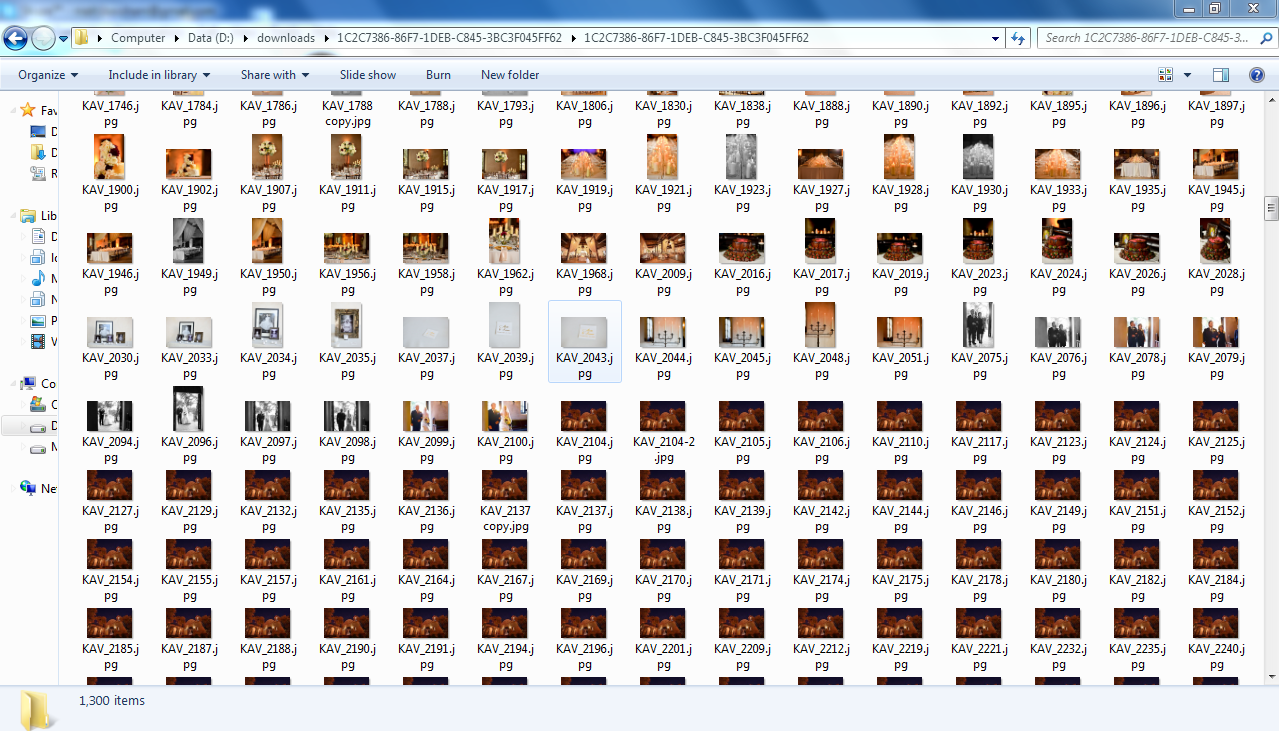1279x731 pixels.
Task: Click the Favorites star in navigation pane
Action: point(27,110)
